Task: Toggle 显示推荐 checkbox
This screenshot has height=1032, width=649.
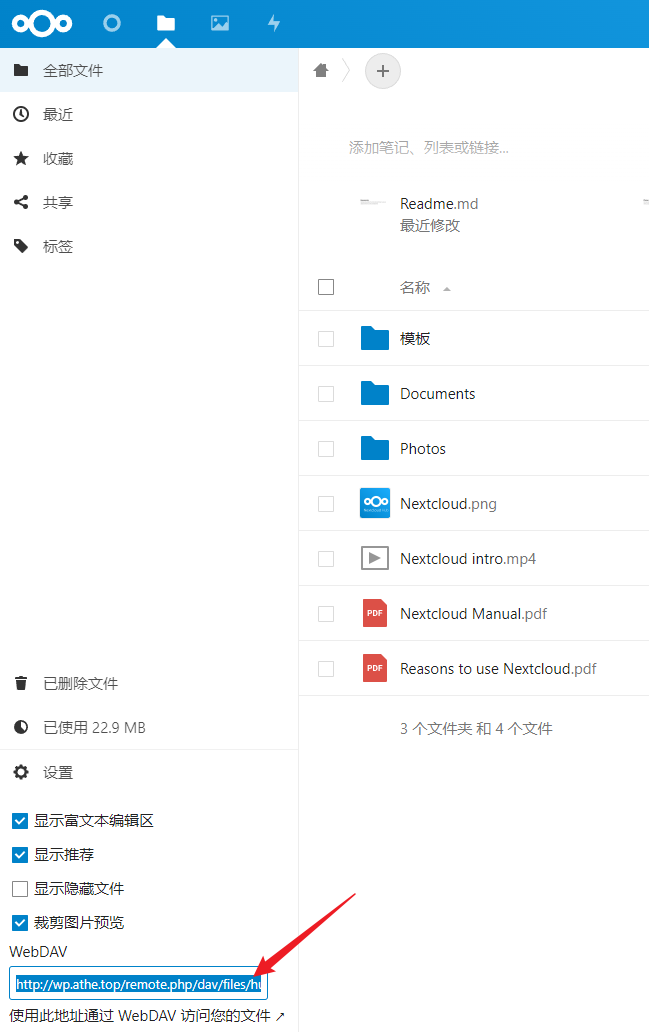Action: pyautogui.click(x=20, y=855)
